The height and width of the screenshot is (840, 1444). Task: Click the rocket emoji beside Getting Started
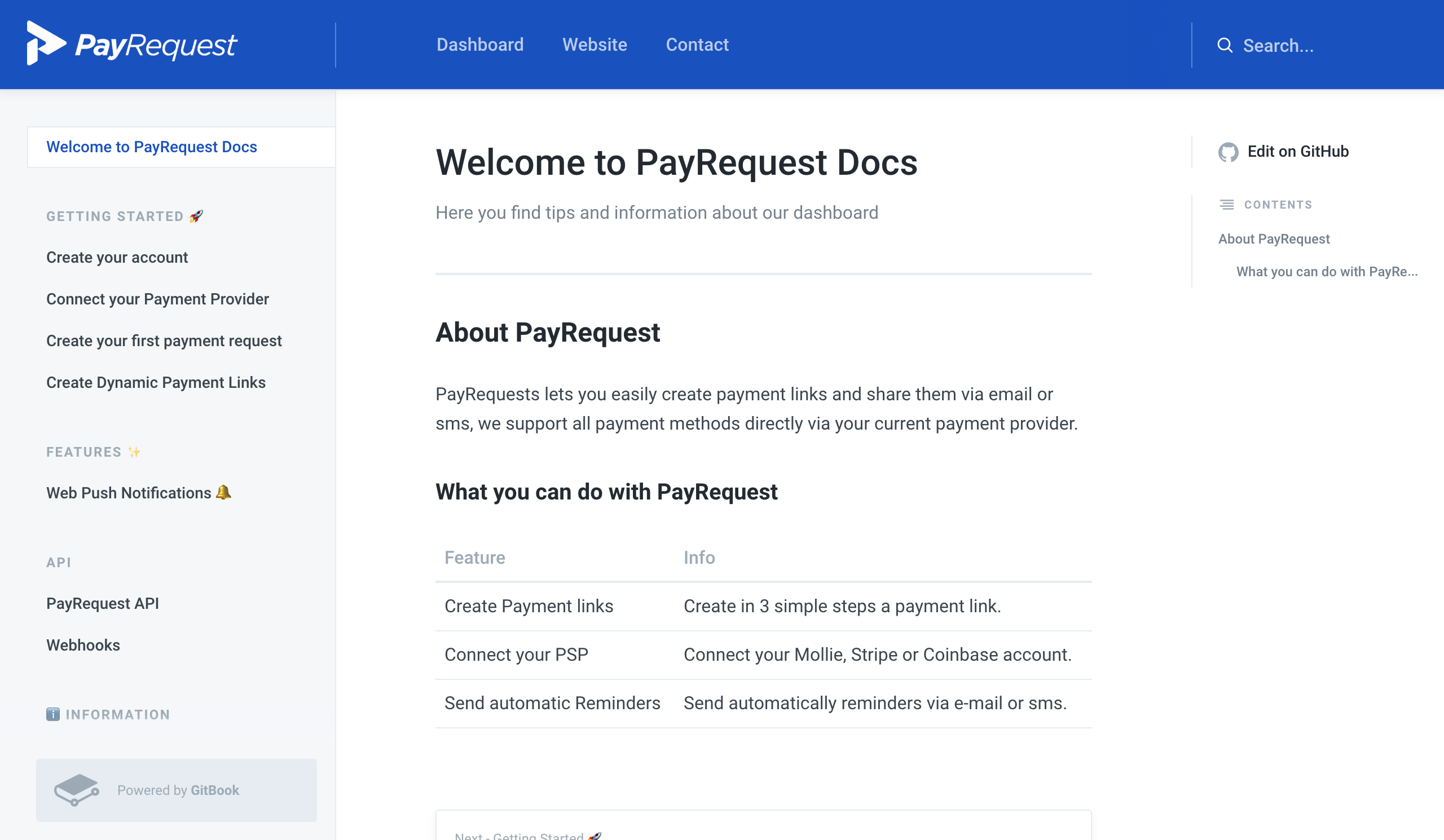click(x=196, y=216)
